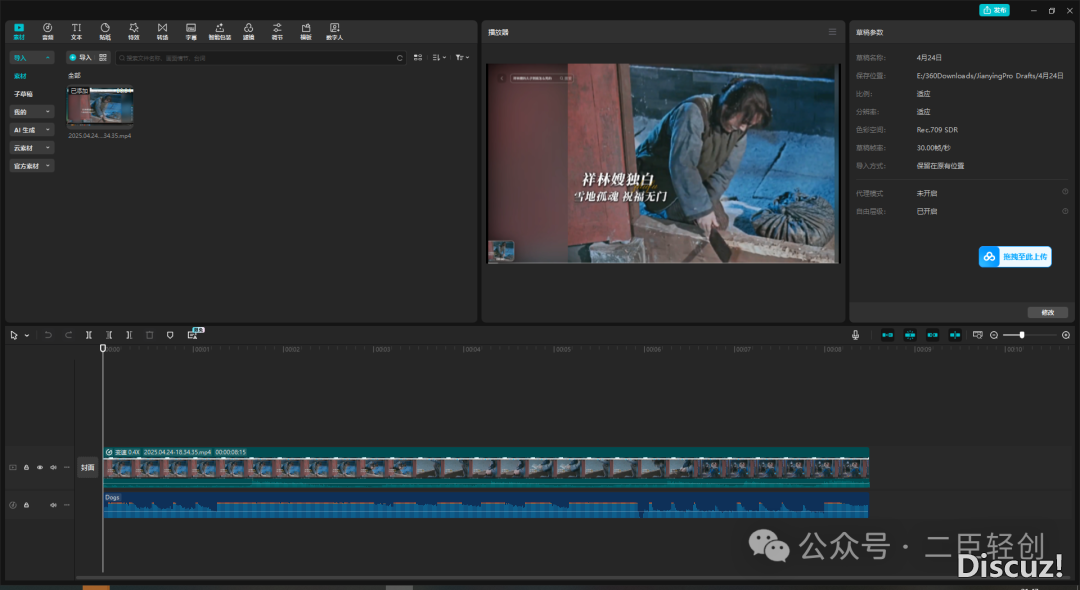Select the 2025.04.24 mp4 media thumbnail

coord(100,107)
